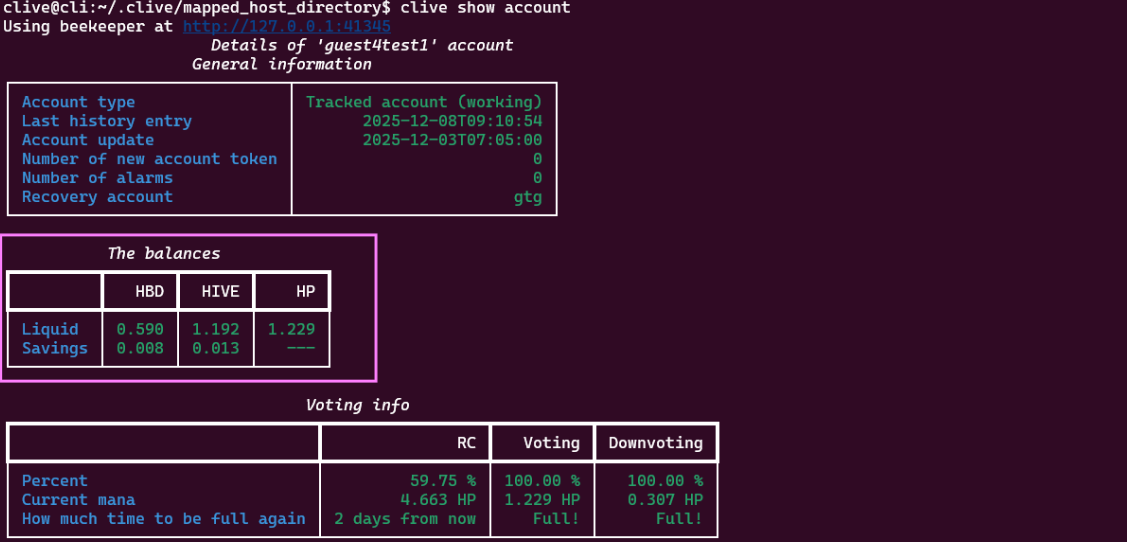Click the 'clive show account' command text
The width and height of the screenshot is (1127, 542).
point(485,8)
